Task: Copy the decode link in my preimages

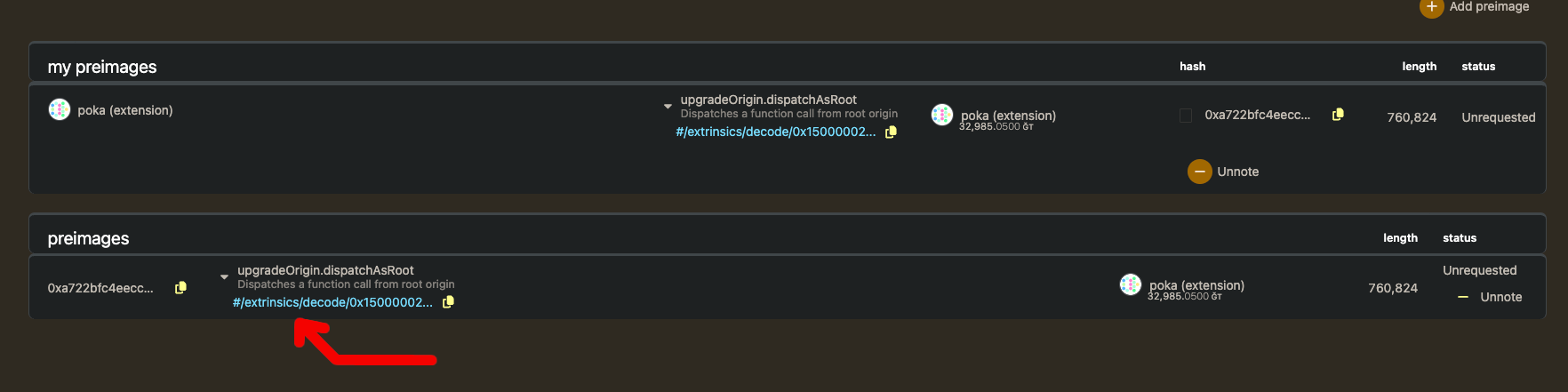Action: pyautogui.click(x=892, y=132)
